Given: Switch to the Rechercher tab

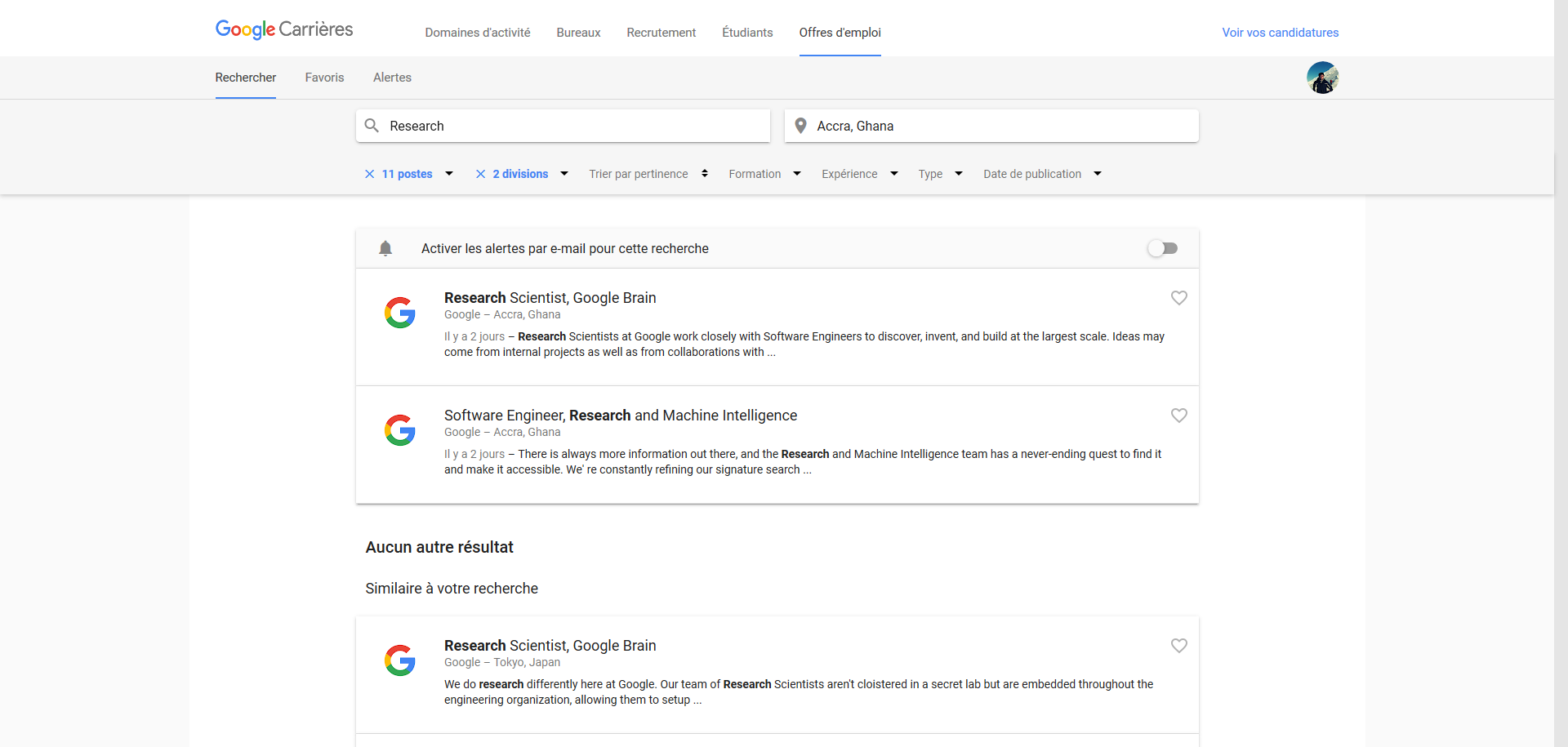Looking at the screenshot, I should (x=246, y=78).
